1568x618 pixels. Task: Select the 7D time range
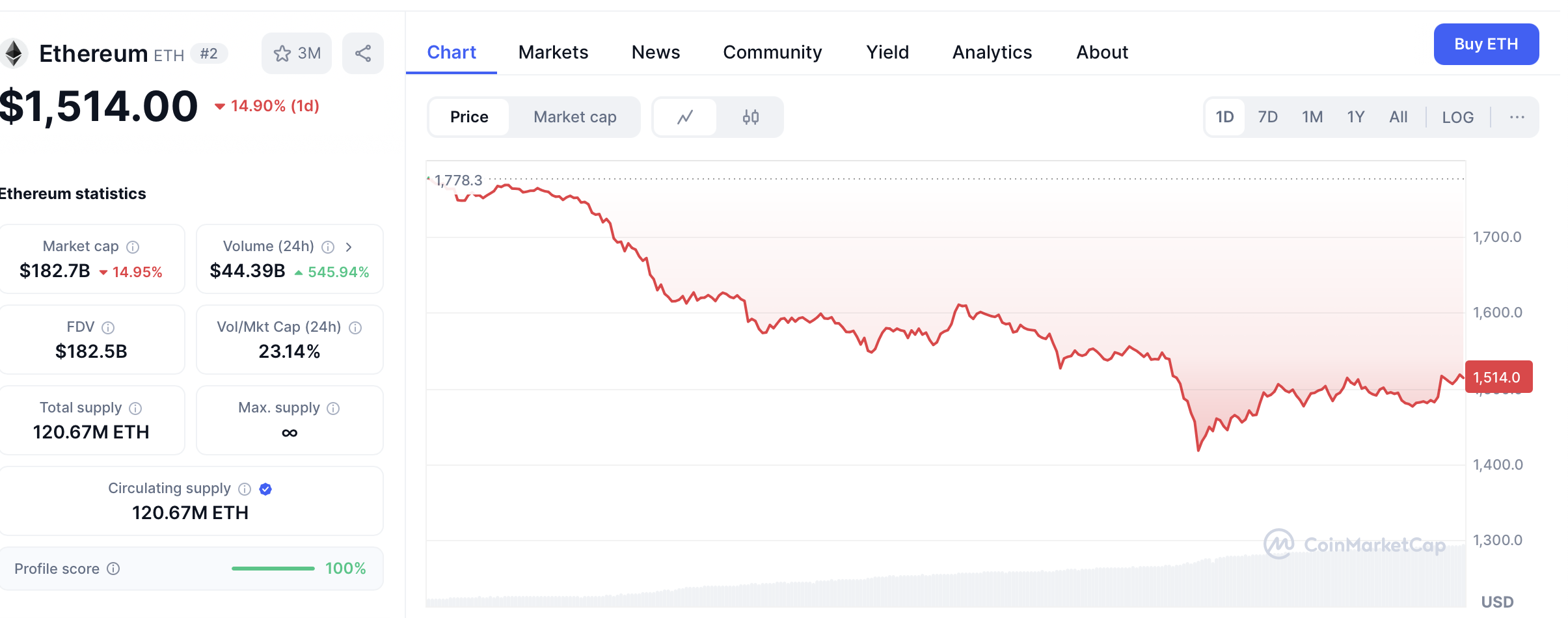pyautogui.click(x=1267, y=117)
